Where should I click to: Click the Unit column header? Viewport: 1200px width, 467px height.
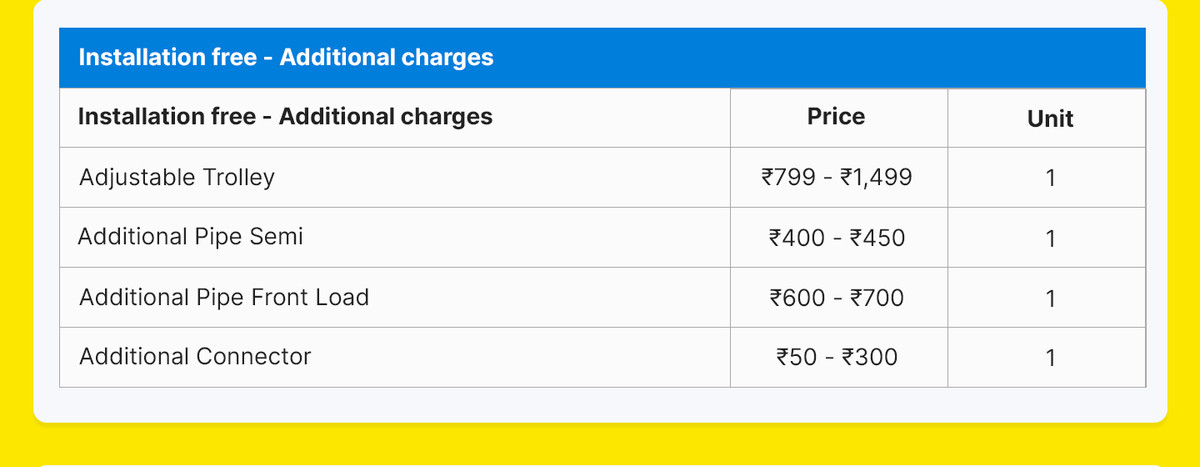1050,119
